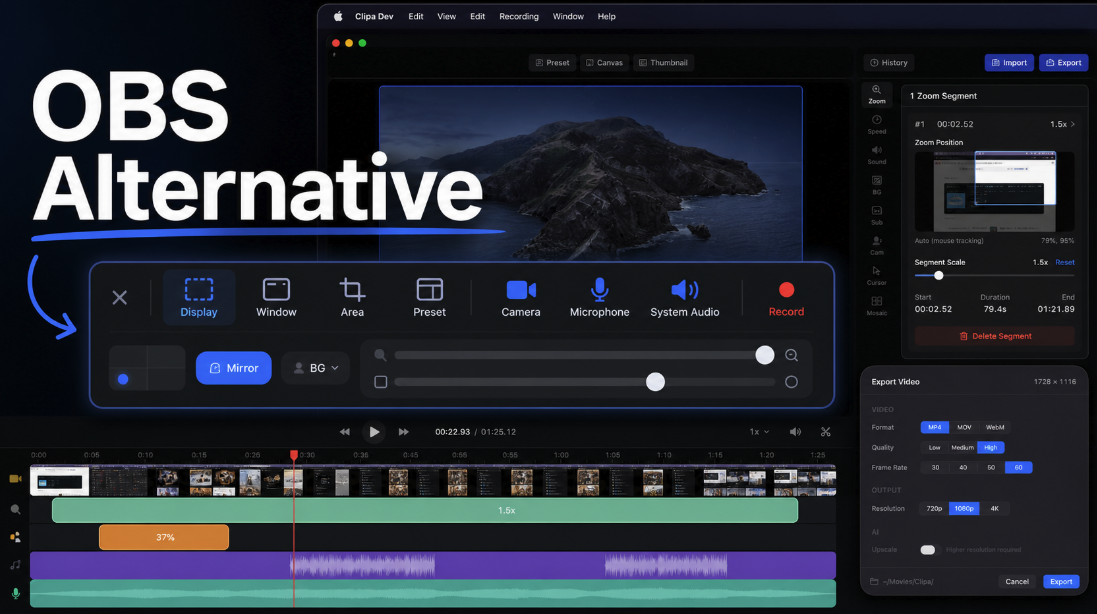Open the BG background panel in sidebar
Viewport: 1097px width, 614px height.
pos(876,185)
